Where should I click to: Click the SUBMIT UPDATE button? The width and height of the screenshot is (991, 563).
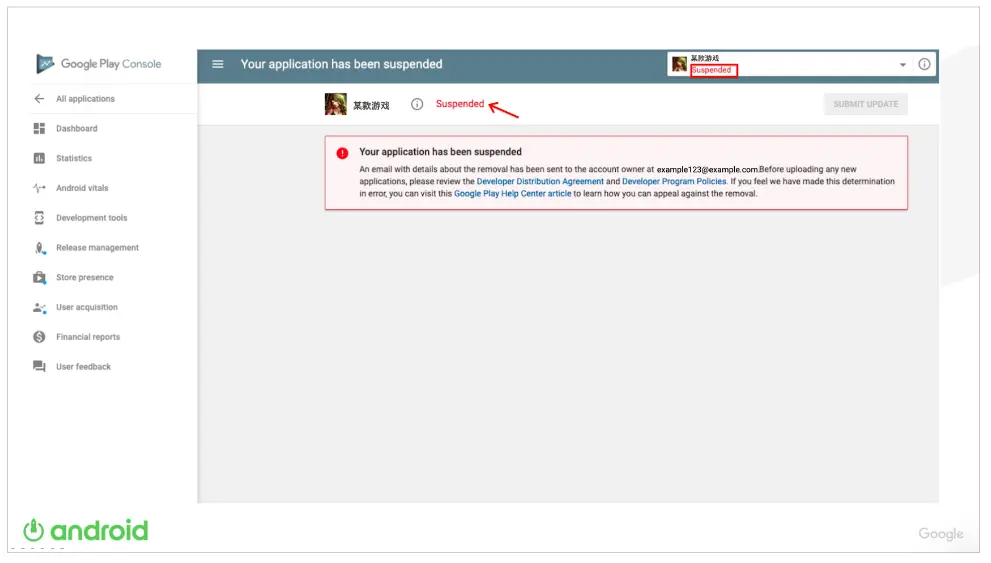[x=865, y=104]
